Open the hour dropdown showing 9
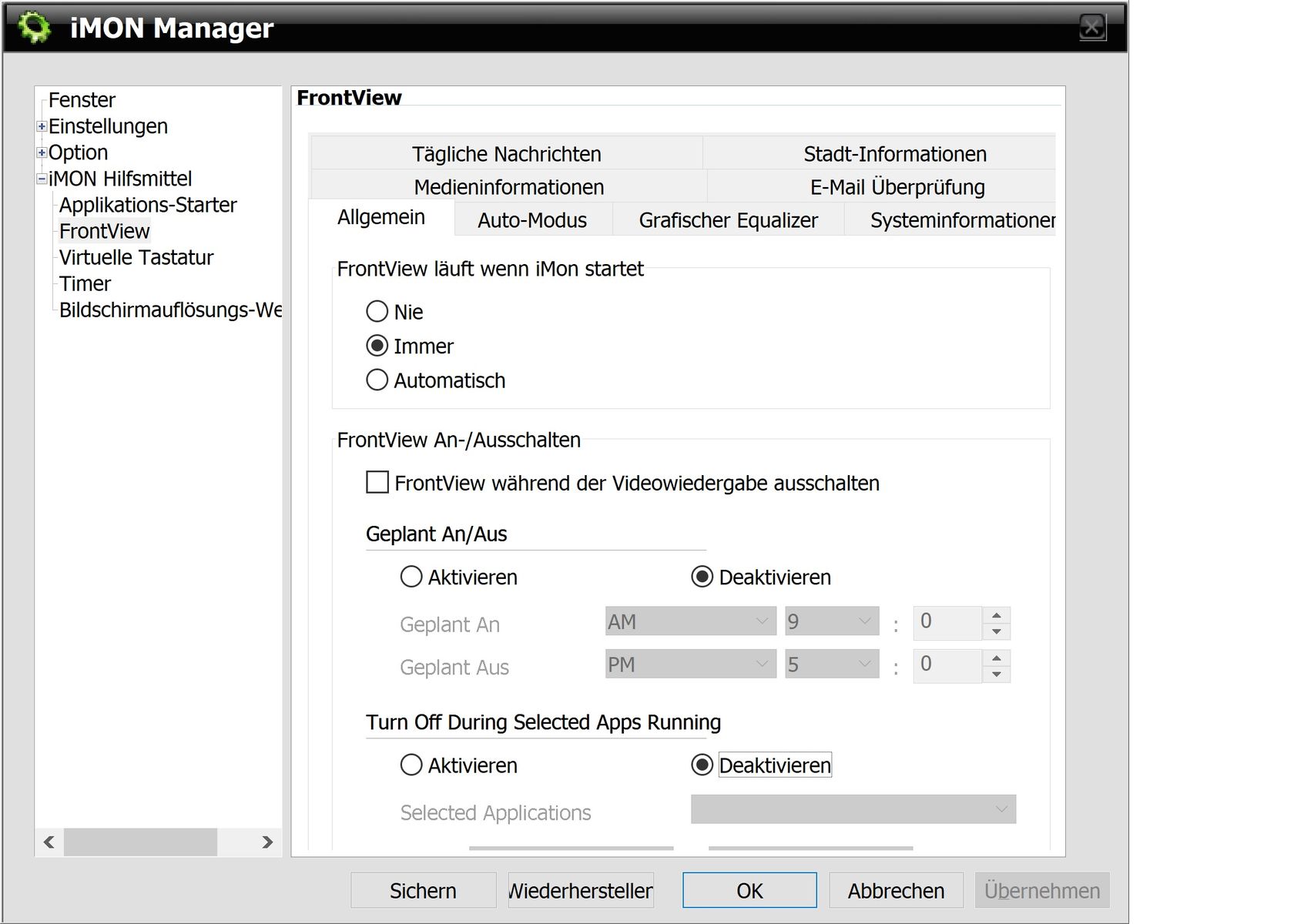This screenshot has height=924, width=1314. tap(832, 621)
